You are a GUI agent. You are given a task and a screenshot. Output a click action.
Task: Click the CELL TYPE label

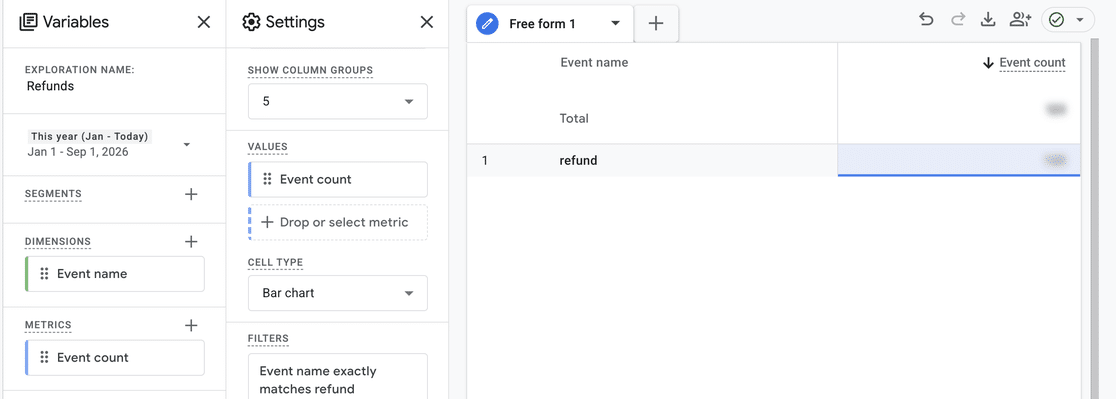pyautogui.click(x=275, y=262)
